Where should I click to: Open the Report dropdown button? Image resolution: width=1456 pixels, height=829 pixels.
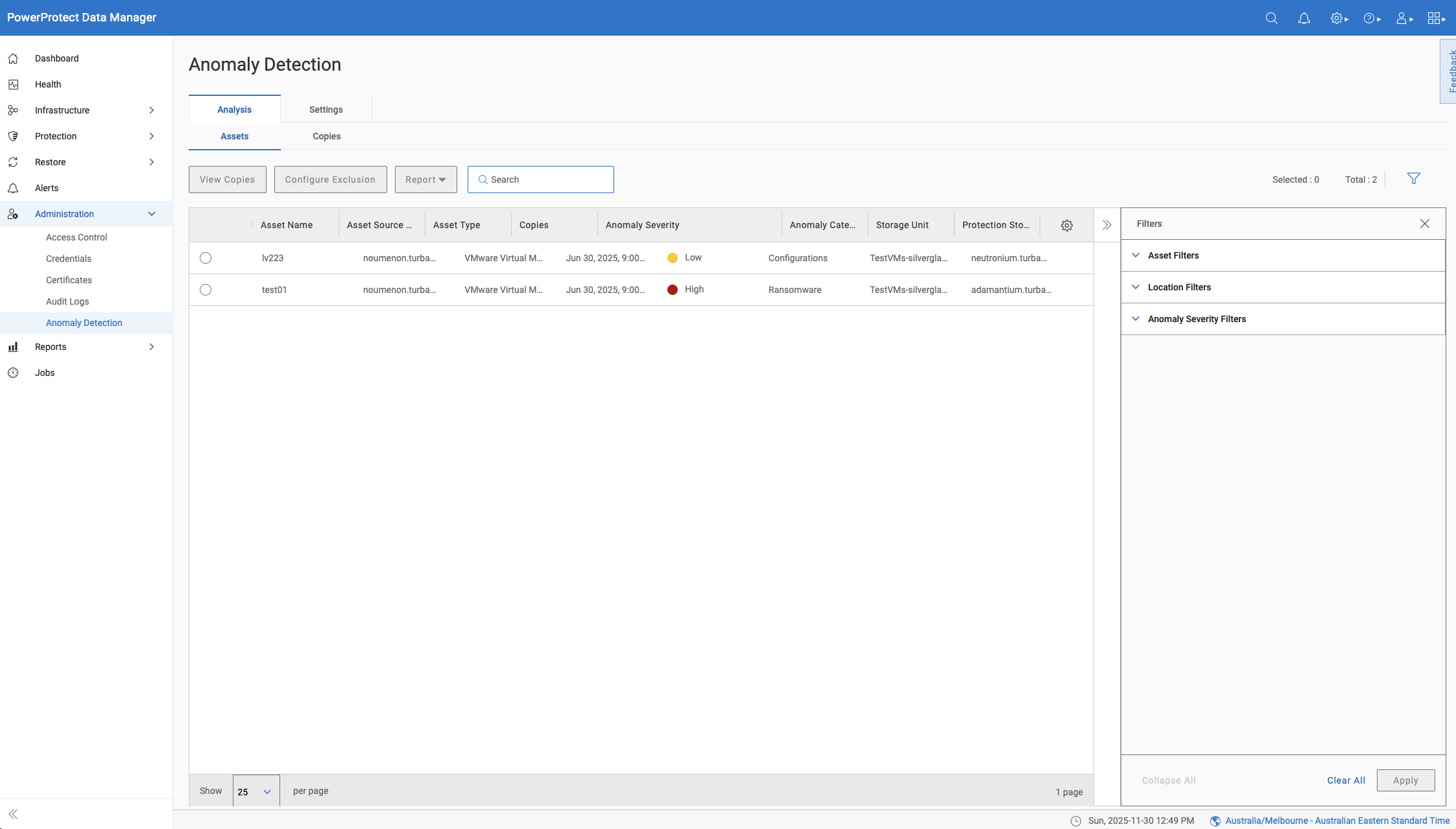click(x=425, y=180)
